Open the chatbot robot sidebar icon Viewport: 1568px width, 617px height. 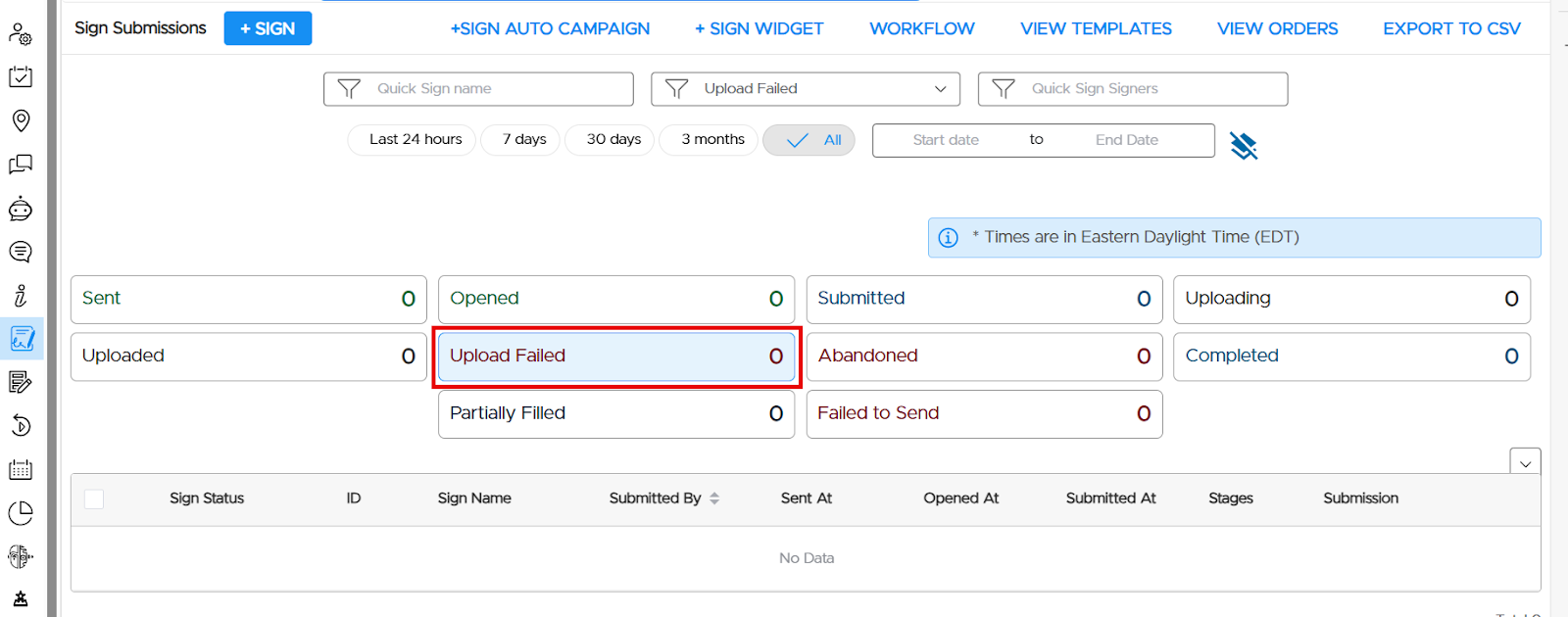click(x=21, y=209)
